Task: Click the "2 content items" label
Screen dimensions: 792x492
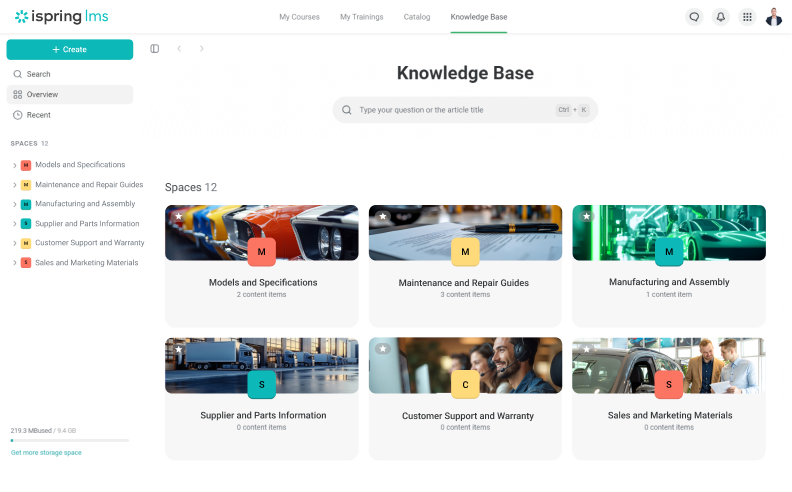Action: [x=262, y=294]
